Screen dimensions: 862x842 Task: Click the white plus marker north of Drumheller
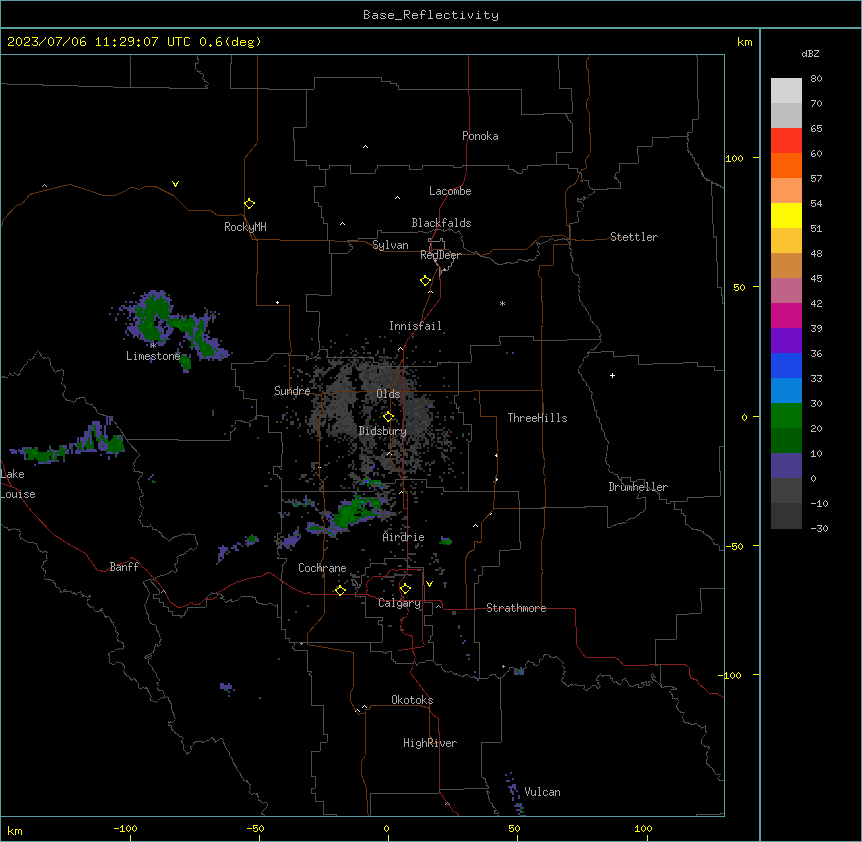(612, 375)
